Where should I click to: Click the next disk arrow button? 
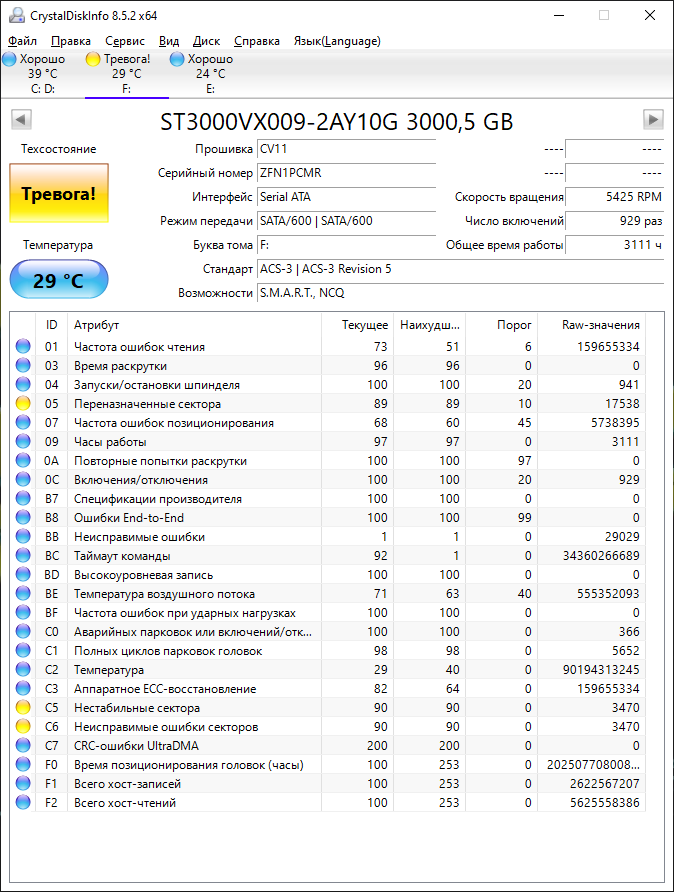point(653,120)
